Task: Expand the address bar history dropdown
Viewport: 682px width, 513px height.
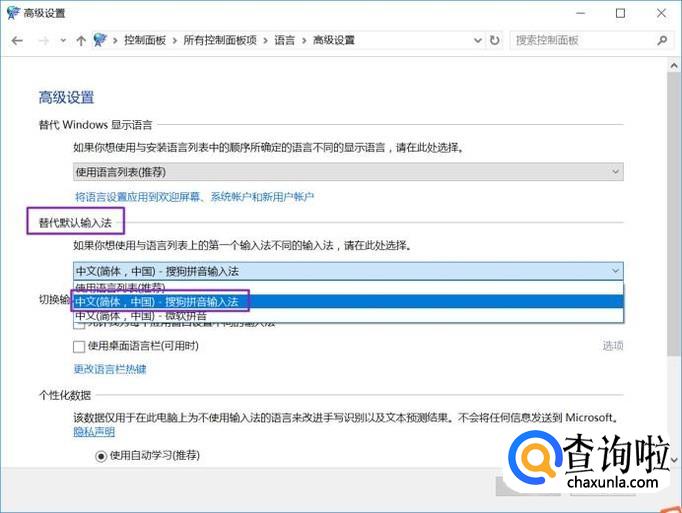Action: coord(478,41)
